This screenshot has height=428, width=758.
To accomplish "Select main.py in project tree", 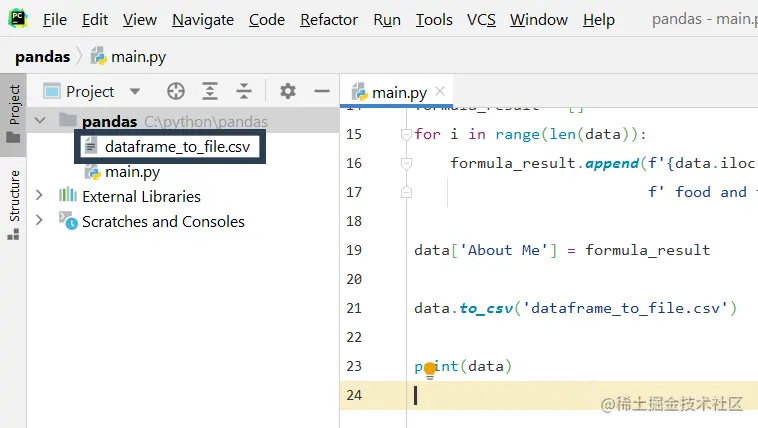I will pyautogui.click(x=122, y=172).
